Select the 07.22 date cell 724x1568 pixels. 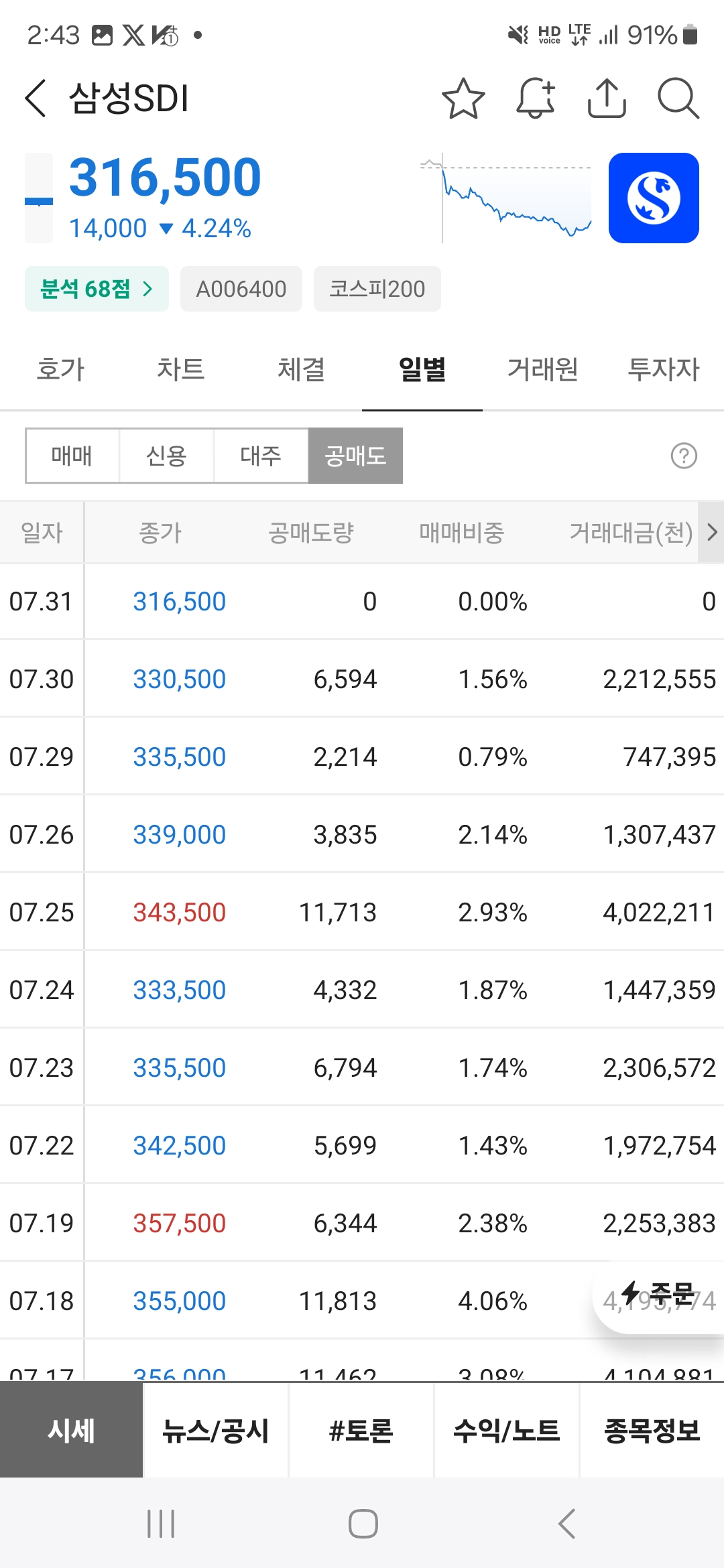point(42,1145)
